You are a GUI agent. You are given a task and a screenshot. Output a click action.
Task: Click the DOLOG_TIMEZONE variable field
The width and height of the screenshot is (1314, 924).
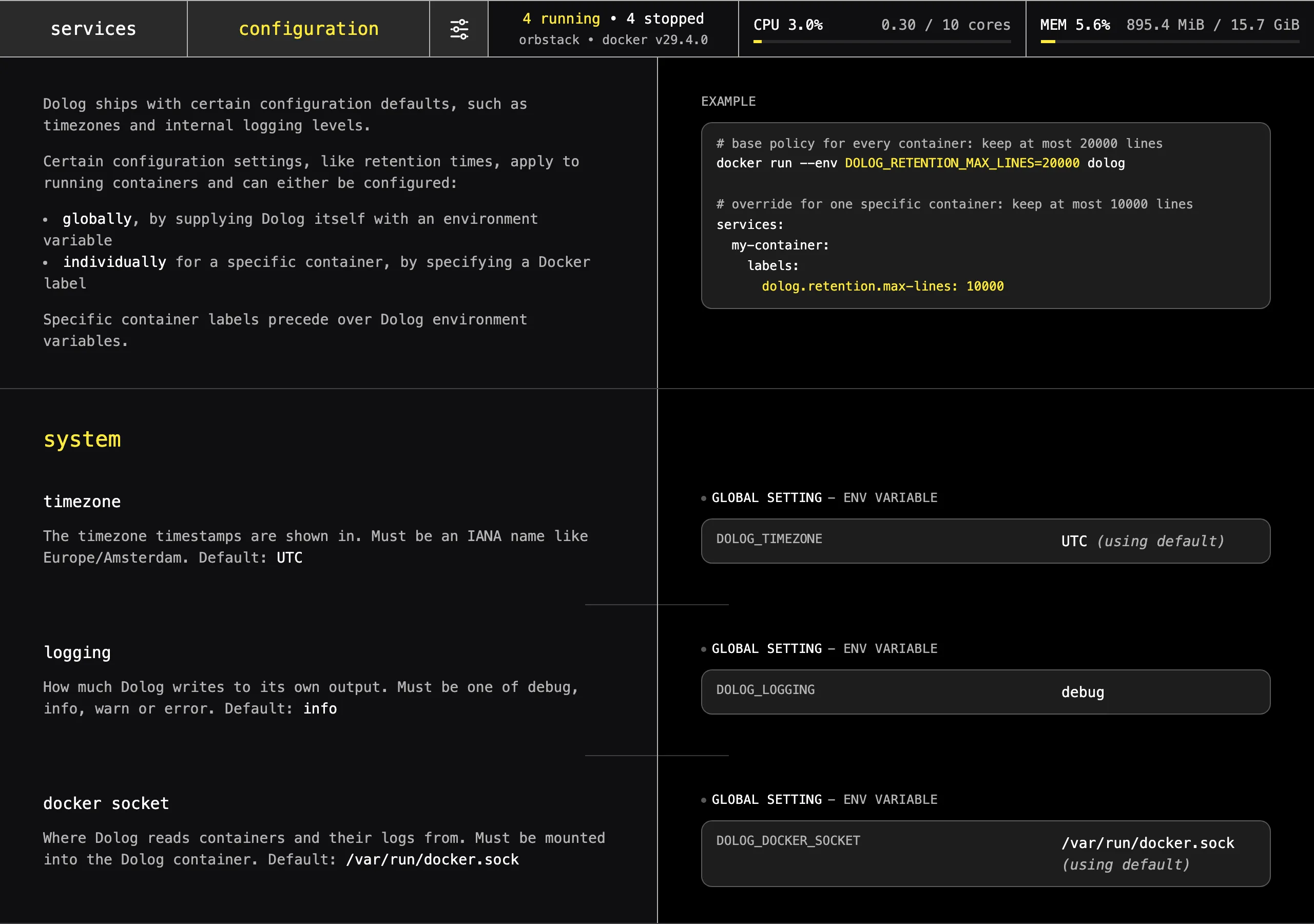pyautogui.click(x=985, y=541)
